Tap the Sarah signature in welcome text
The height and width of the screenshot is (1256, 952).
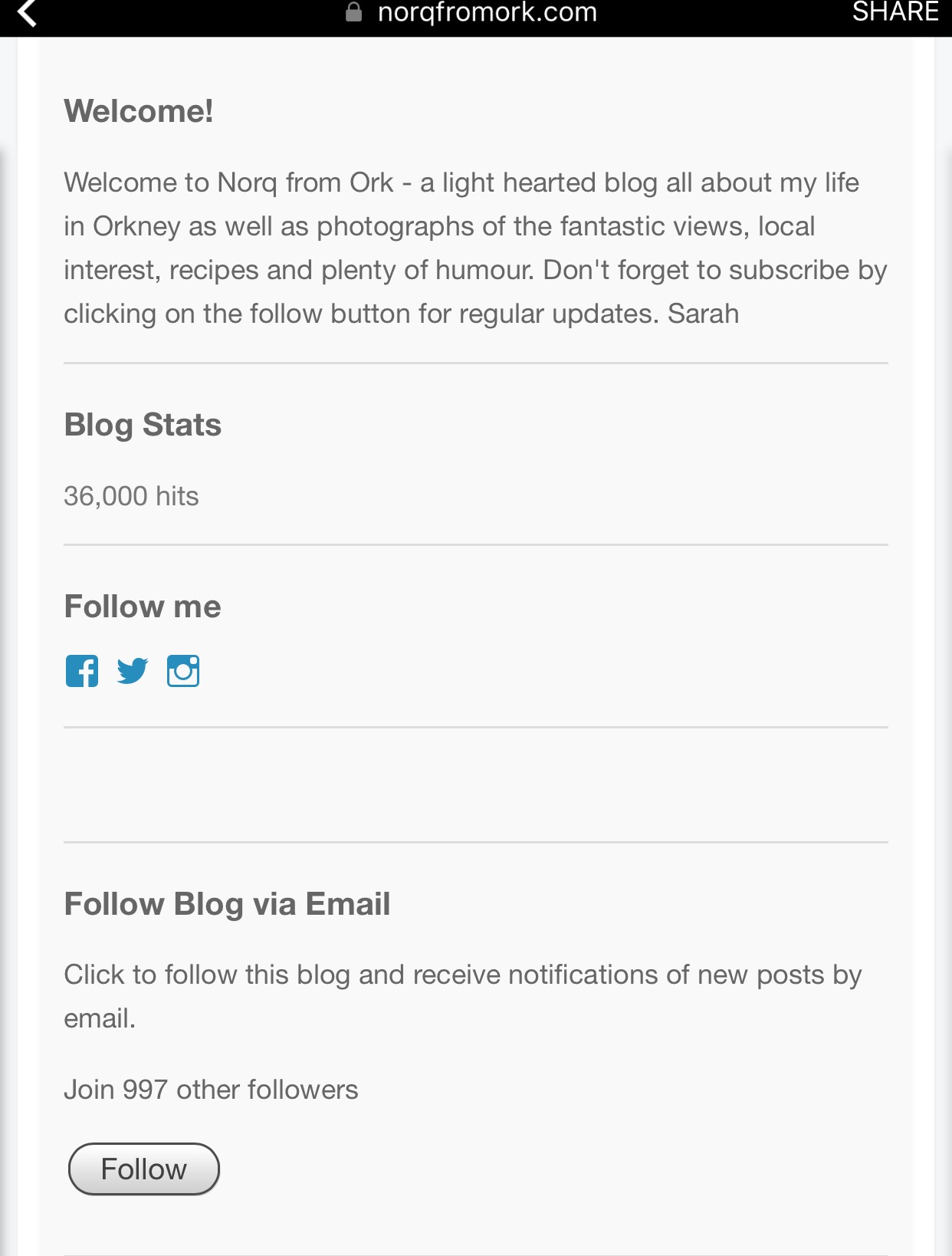click(703, 314)
